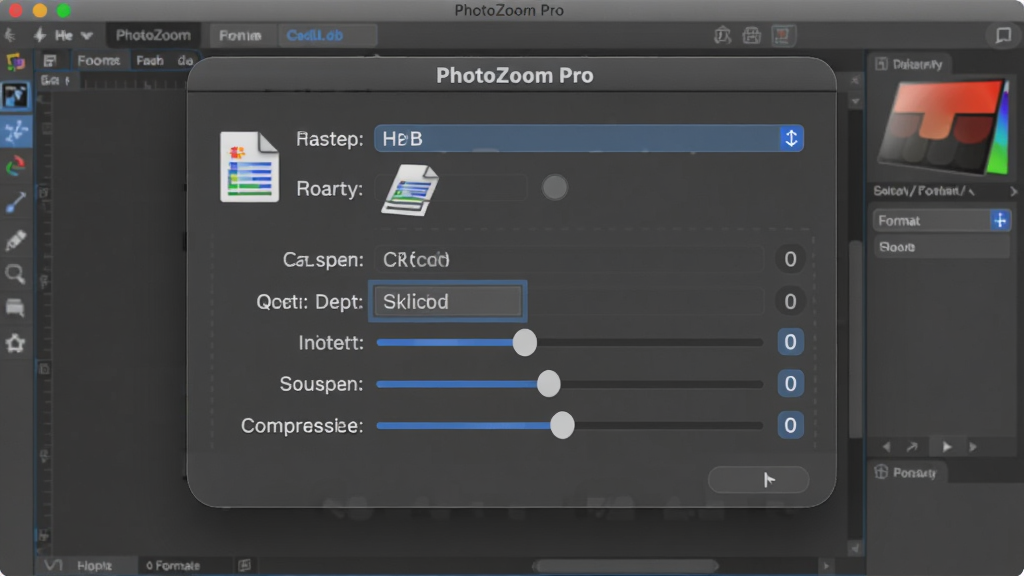Click the highlighted red toolbar icon
The width and height of the screenshot is (1024, 576).
(782, 35)
